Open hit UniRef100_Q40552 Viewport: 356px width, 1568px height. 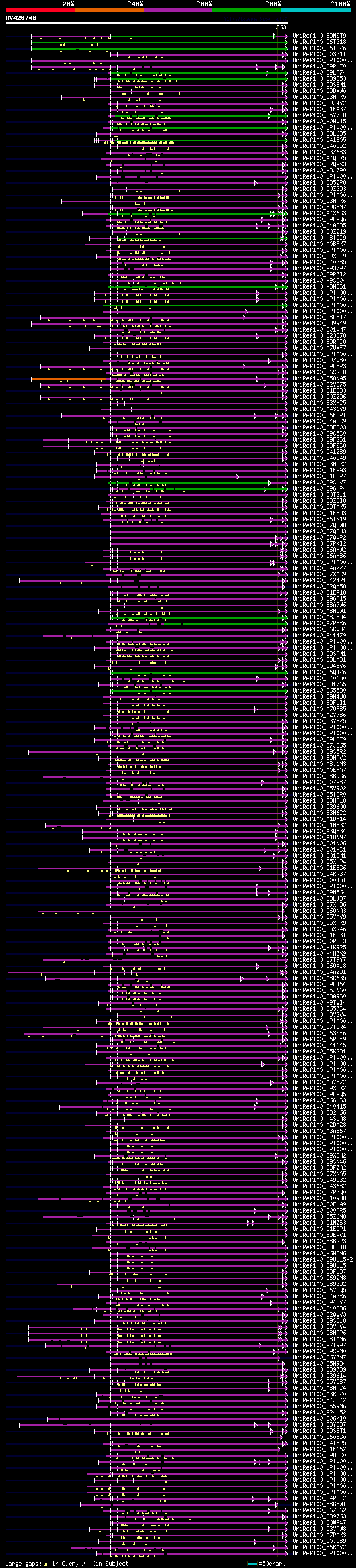[319, 146]
